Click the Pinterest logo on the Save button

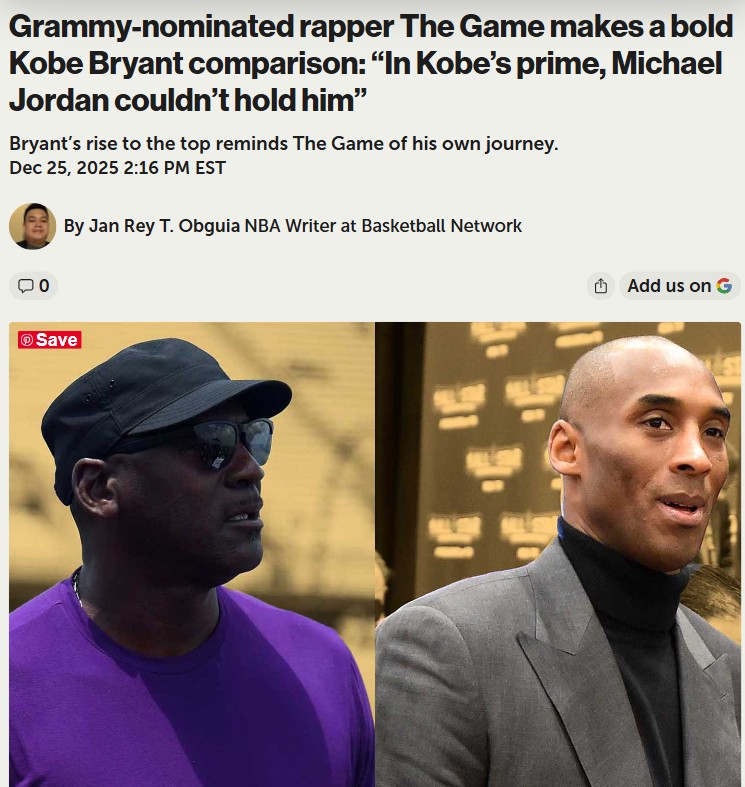point(26,340)
